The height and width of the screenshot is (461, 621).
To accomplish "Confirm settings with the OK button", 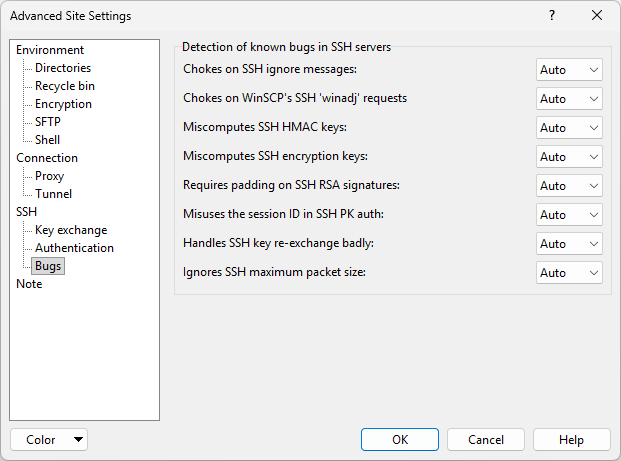I will (x=400, y=440).
